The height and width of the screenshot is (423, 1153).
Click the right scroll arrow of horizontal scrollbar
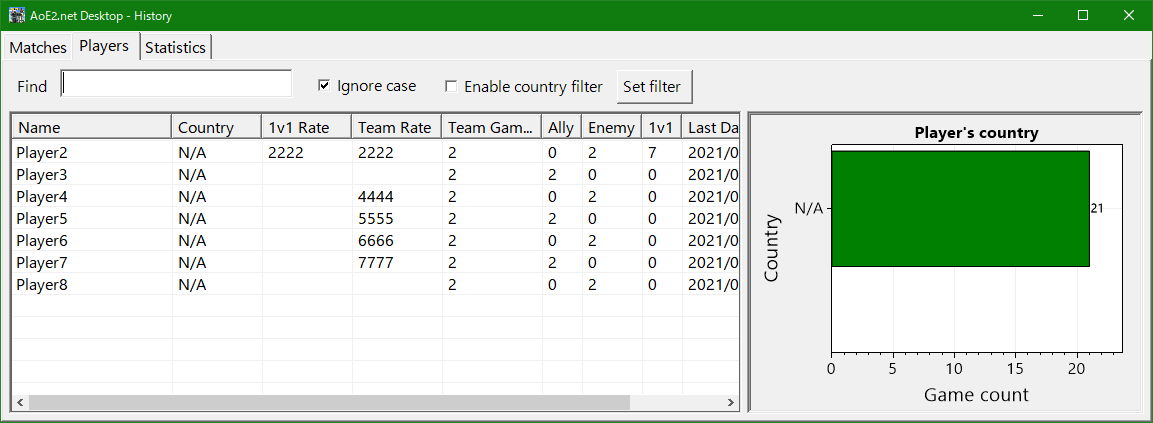730,402
